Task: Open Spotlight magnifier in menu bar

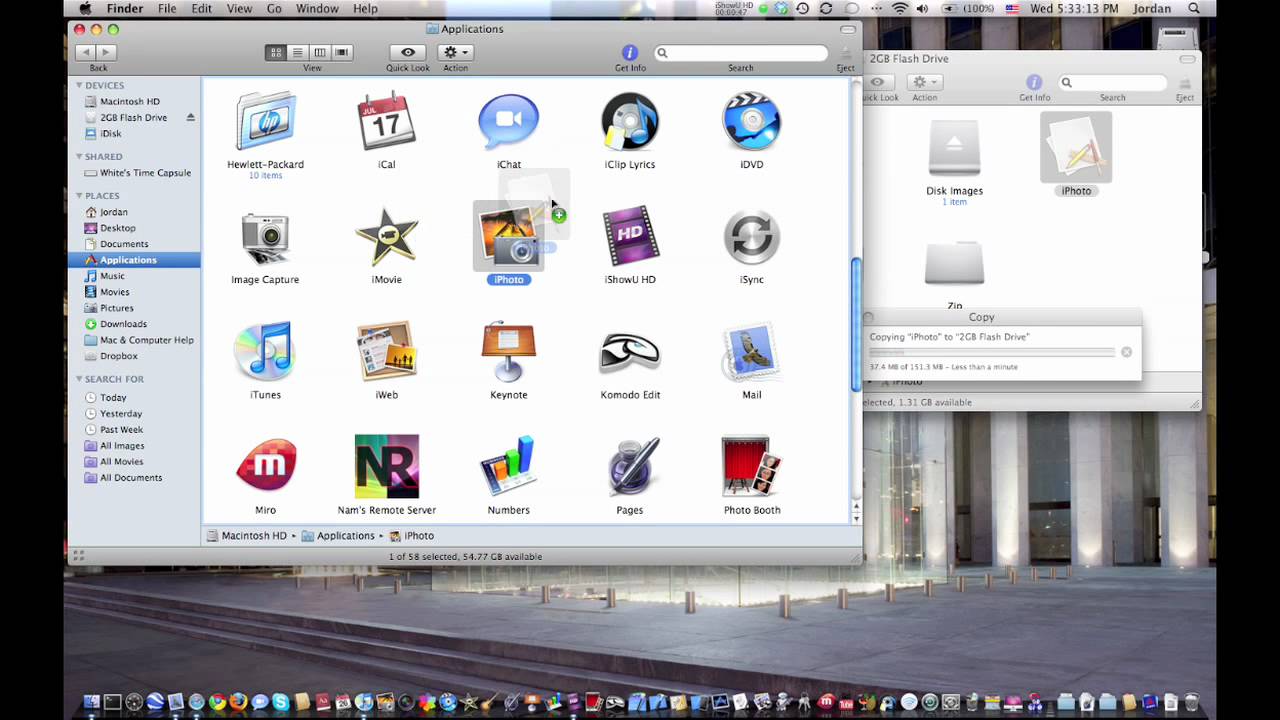Action: 1194,9
